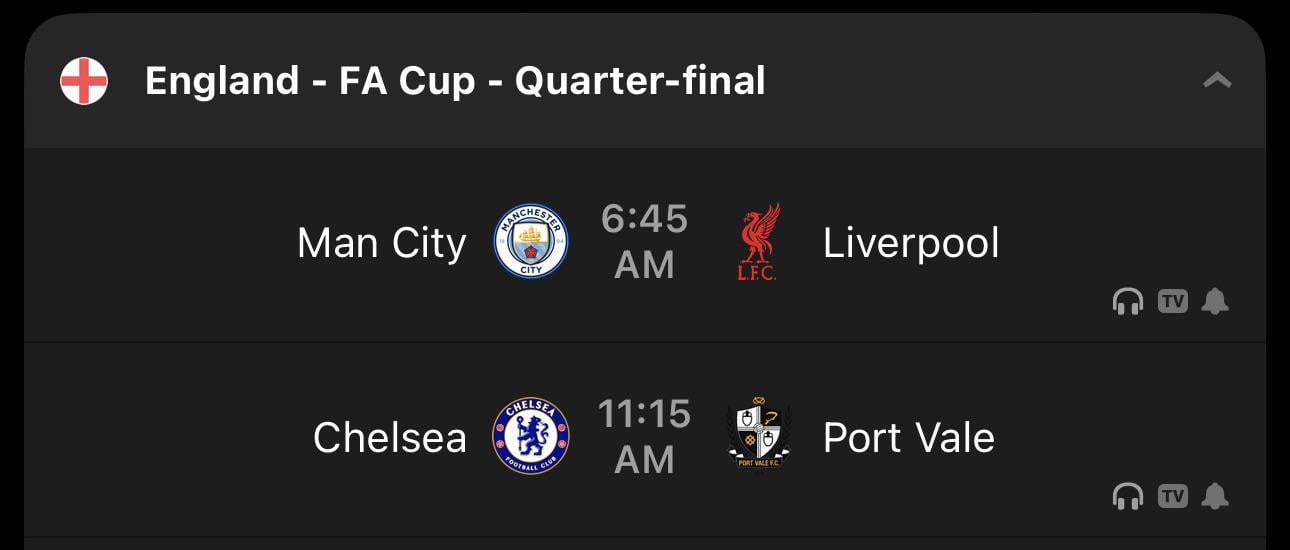Click the England flag icon
This screenshot has width=1290, height=550.
(x=84, y=81)
